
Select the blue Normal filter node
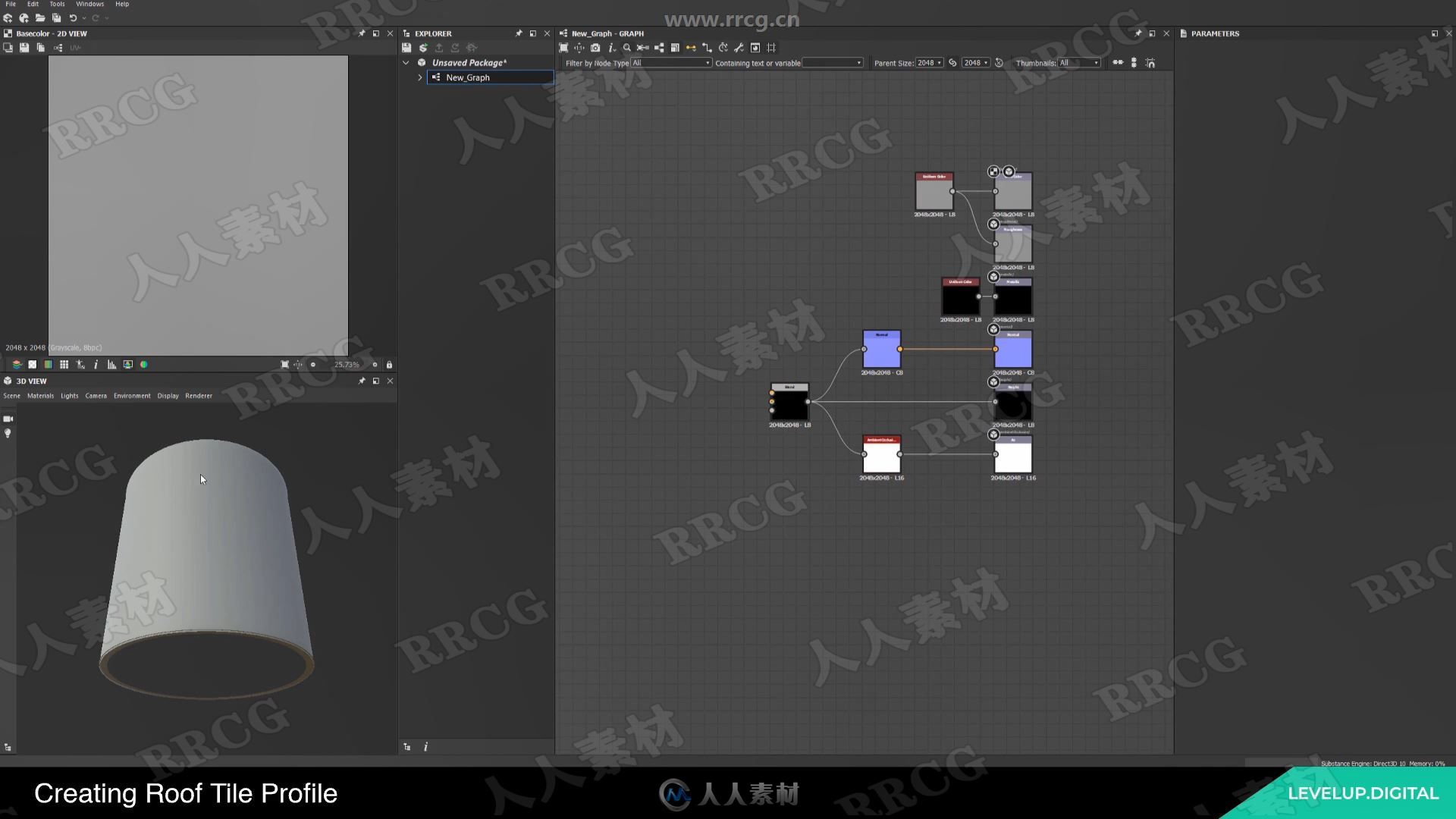click(x=881, y=349)
